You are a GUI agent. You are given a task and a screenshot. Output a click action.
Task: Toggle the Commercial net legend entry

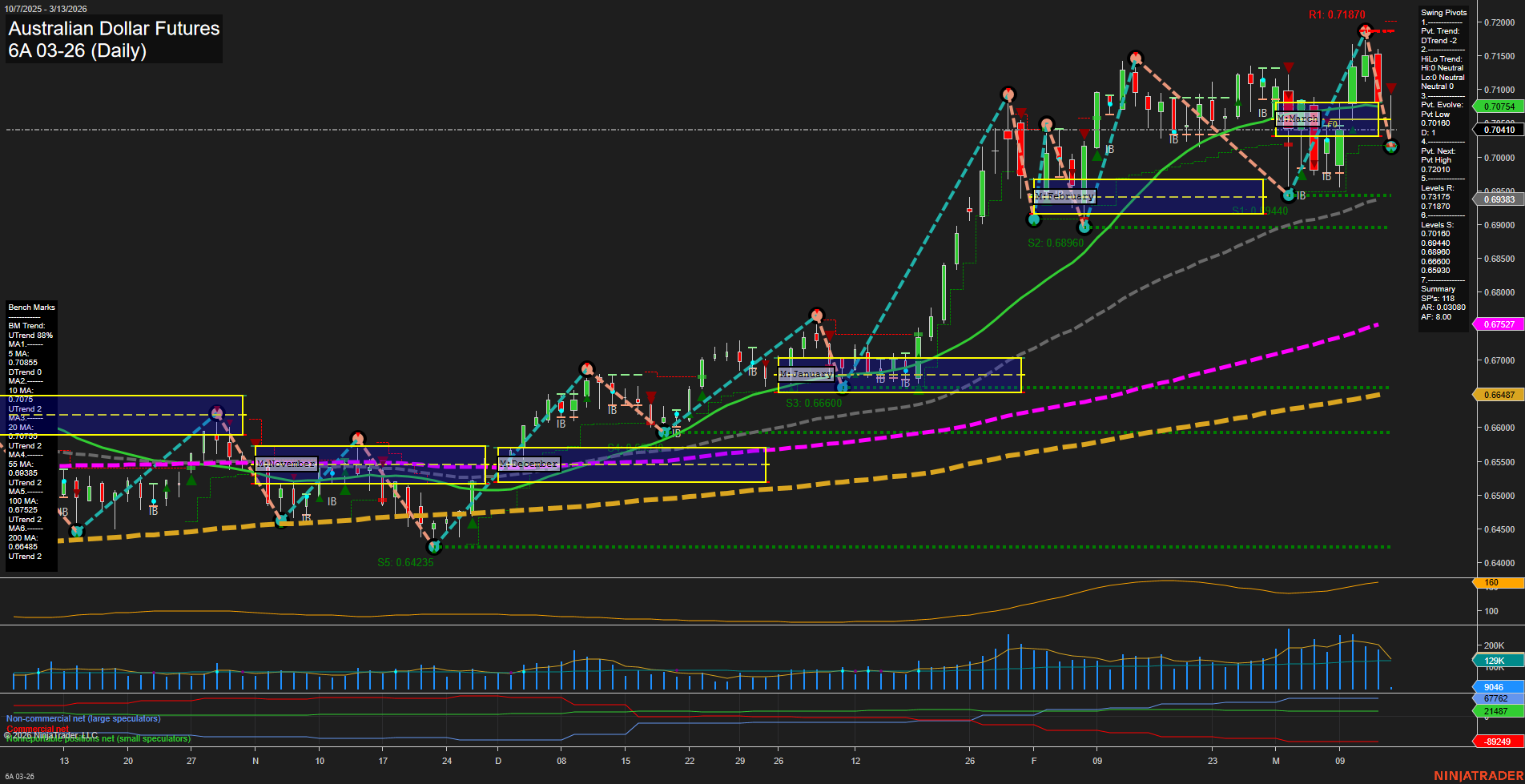tap(38, 729)
